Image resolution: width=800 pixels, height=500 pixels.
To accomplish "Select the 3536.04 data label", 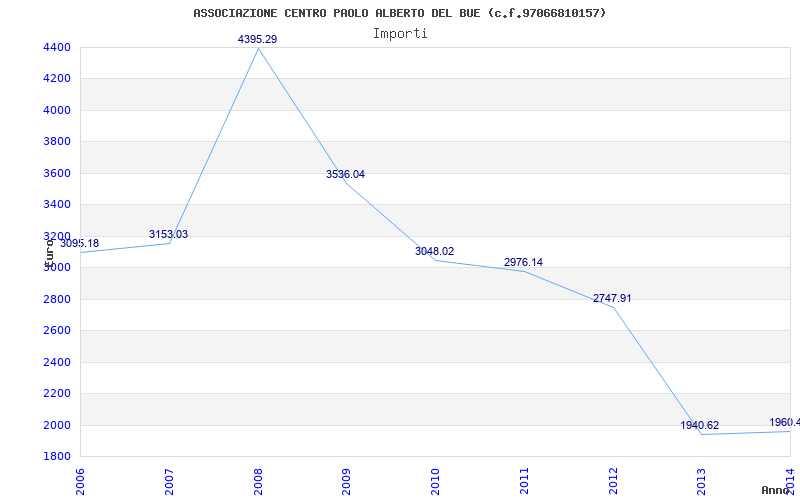I will pyautogui.click(x=345, y=174).
